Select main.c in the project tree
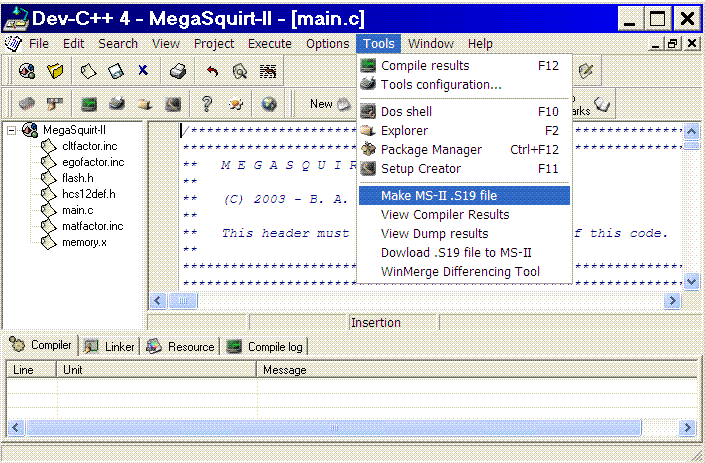Image resolution: width=705 pixels, height=463 pixels. coord(78,210)
